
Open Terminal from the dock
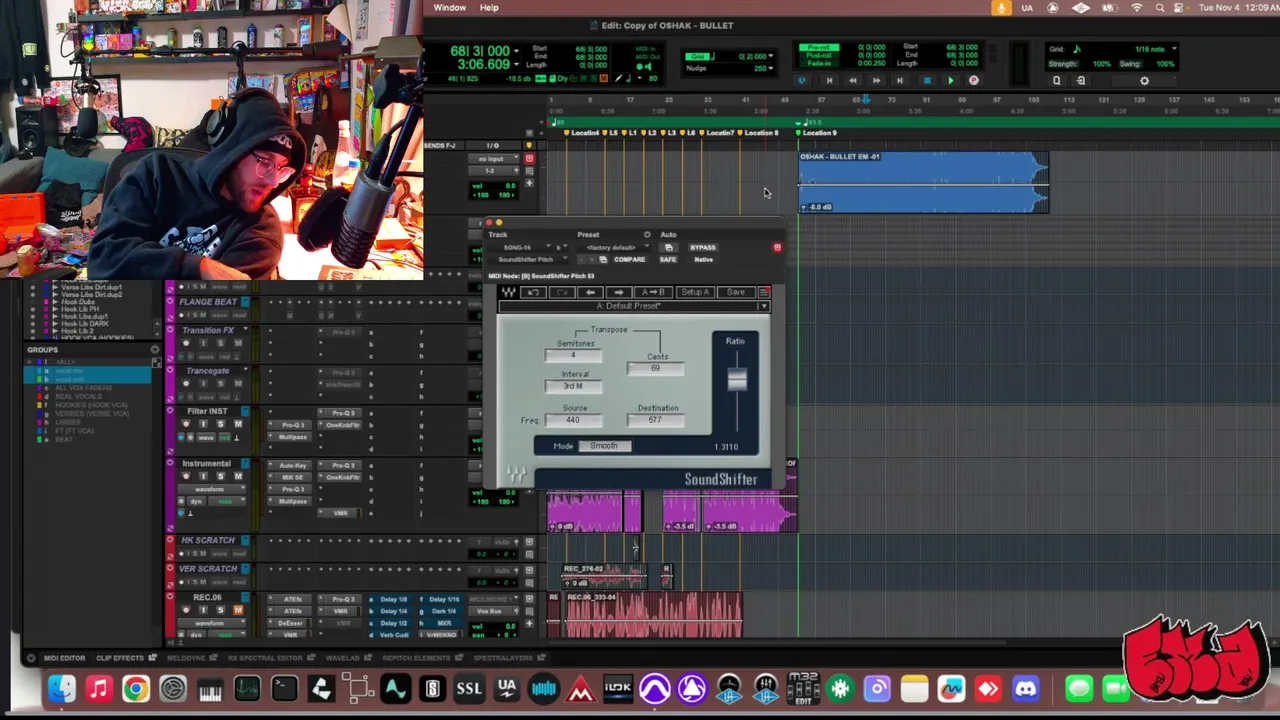coord(284,688)
